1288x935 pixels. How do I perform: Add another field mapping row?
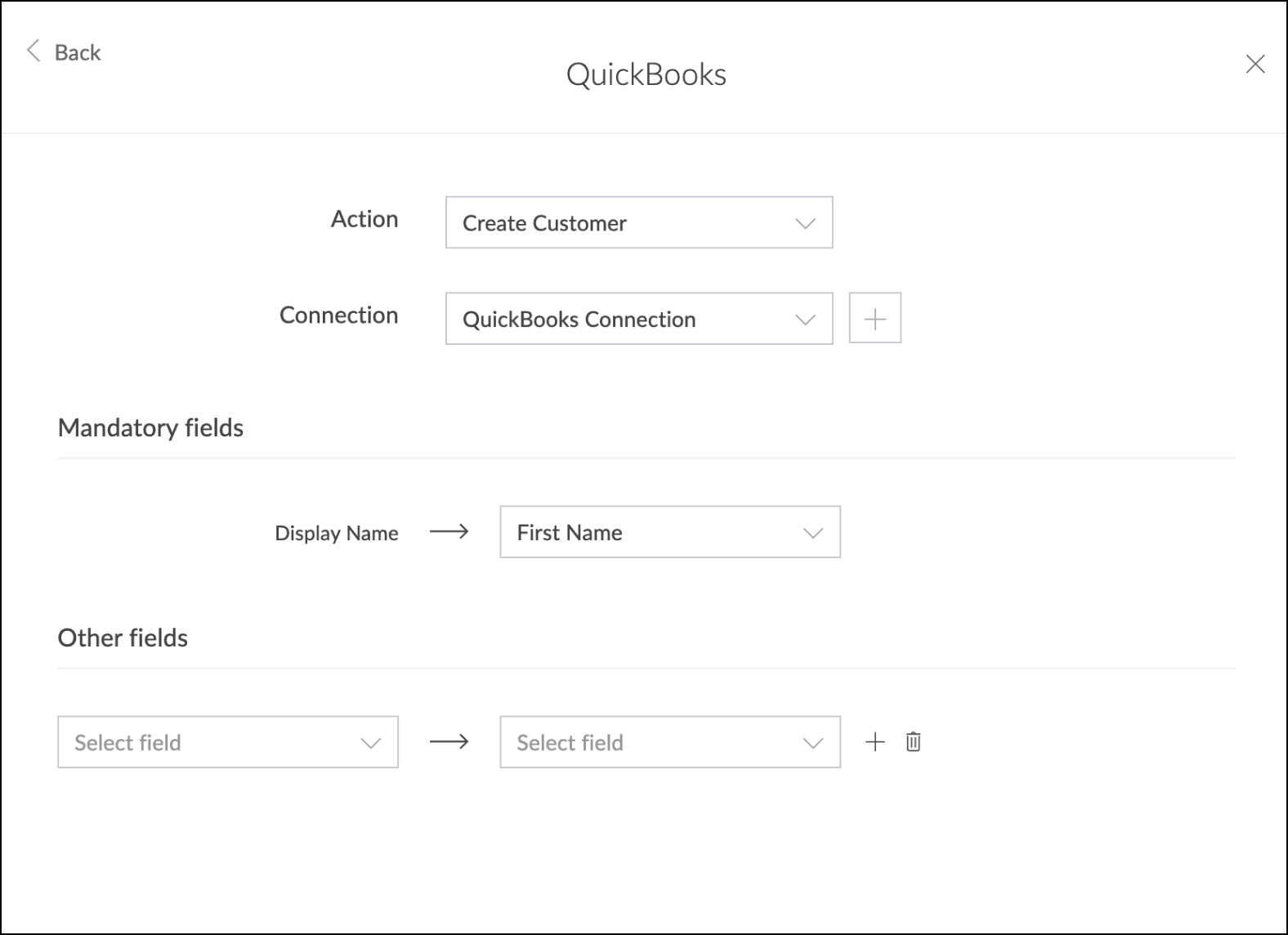click(875, 741)
